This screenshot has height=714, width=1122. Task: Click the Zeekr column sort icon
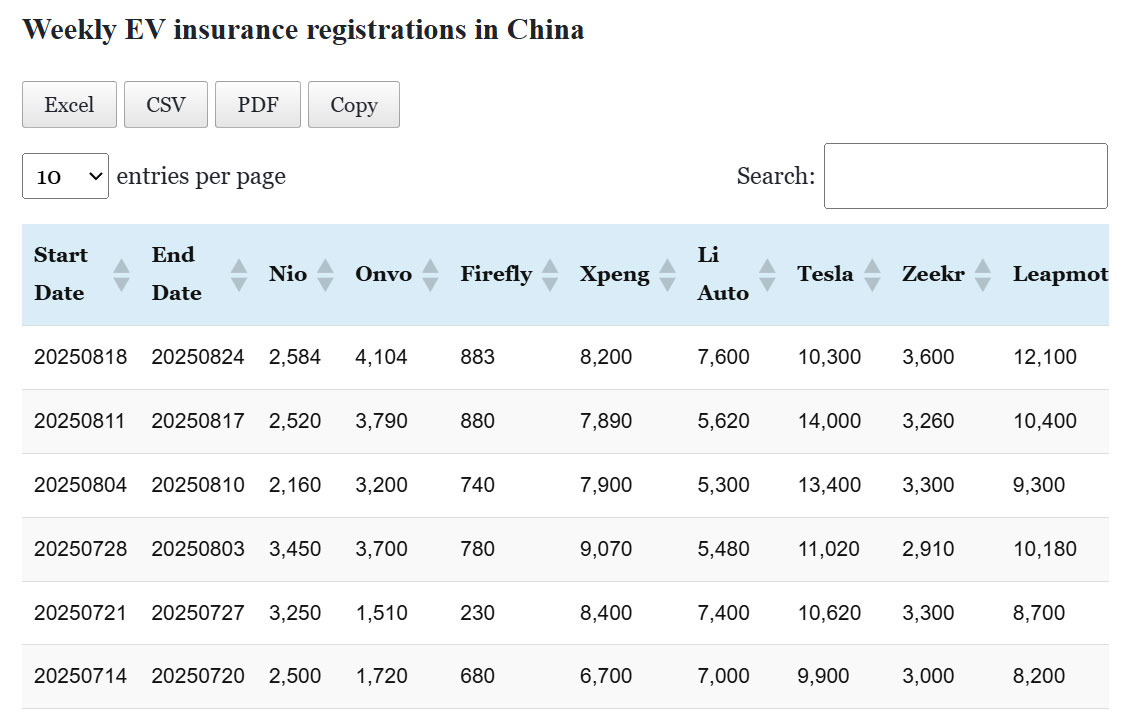(983, 275)
